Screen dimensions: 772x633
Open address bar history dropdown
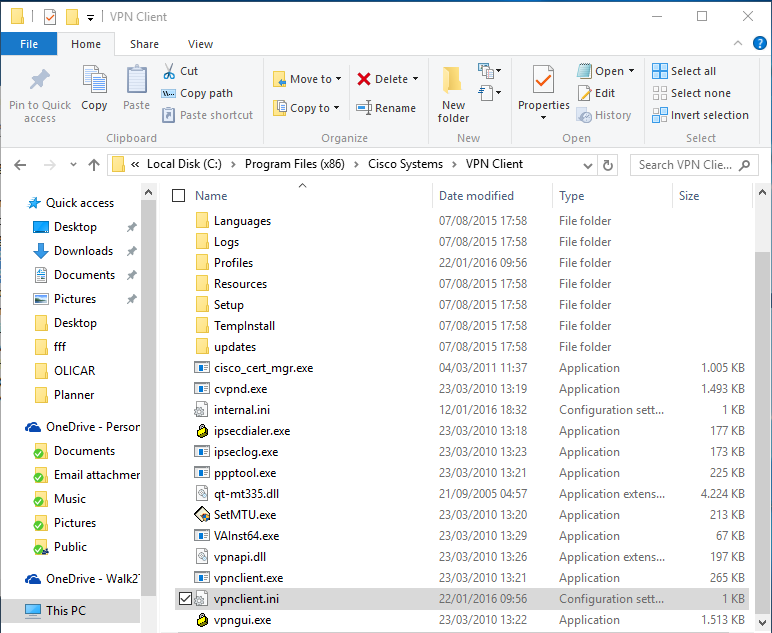click(x=587, y=165)
